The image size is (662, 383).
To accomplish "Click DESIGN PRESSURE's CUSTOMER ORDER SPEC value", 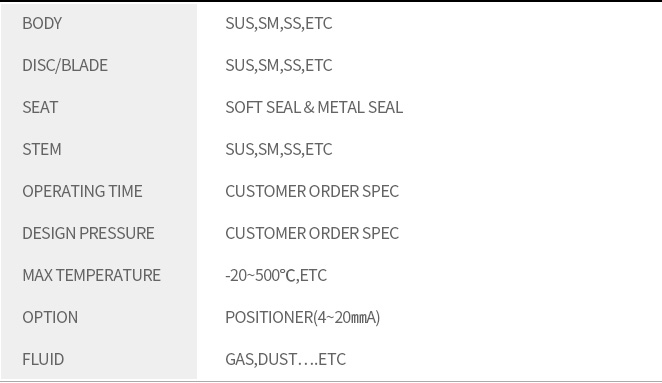I will click(312, 233).
